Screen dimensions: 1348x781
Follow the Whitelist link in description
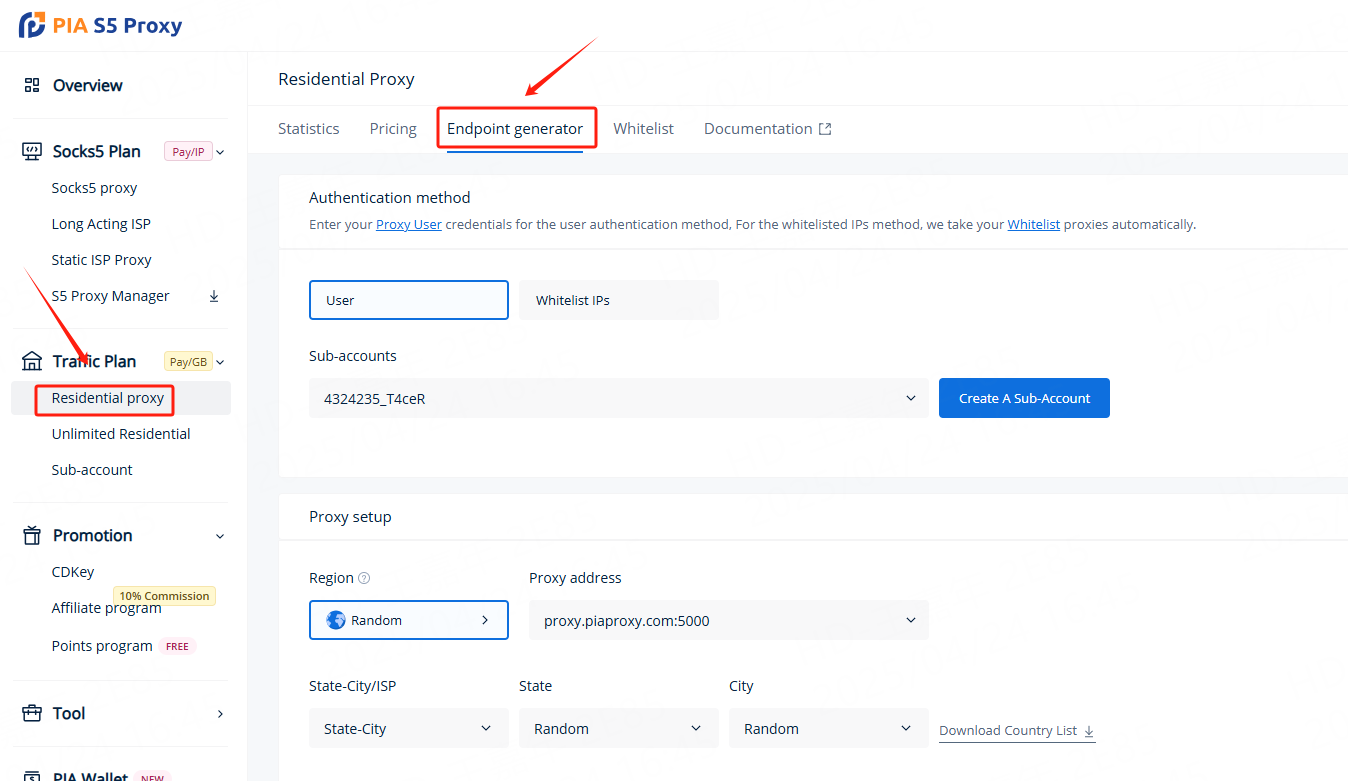click(1034, 225)
